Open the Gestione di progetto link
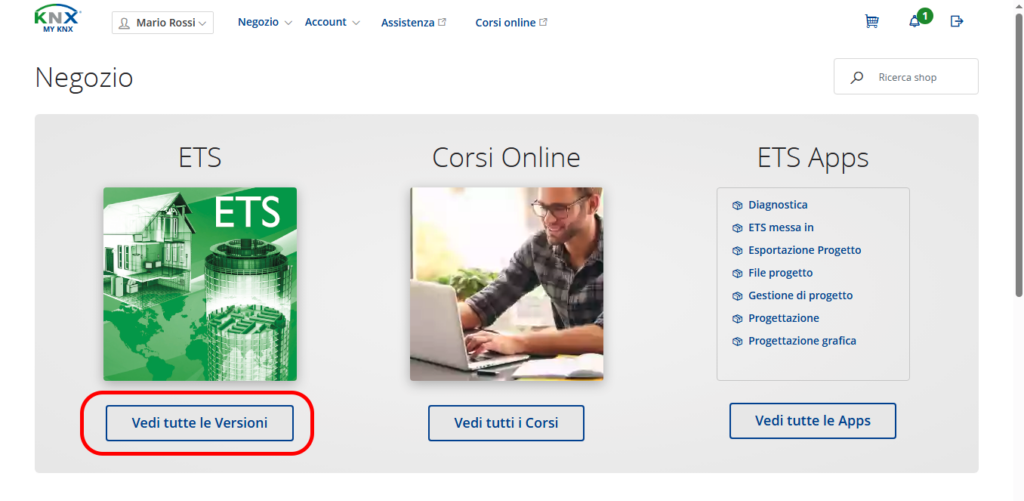1024x501 pixels. click(x=801, y=296)
